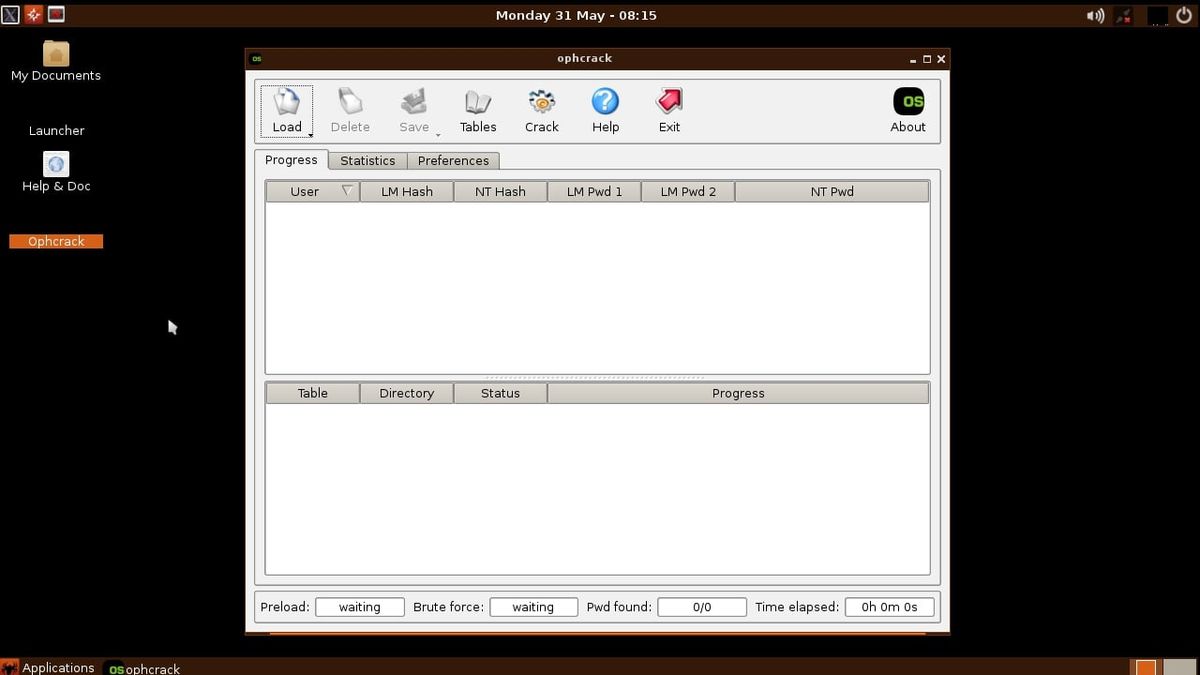Launch Ophcrack from the desktop shortcut
Image resolution: width=1200 pixels, height=675 pixels.
(x=56, y=241)
